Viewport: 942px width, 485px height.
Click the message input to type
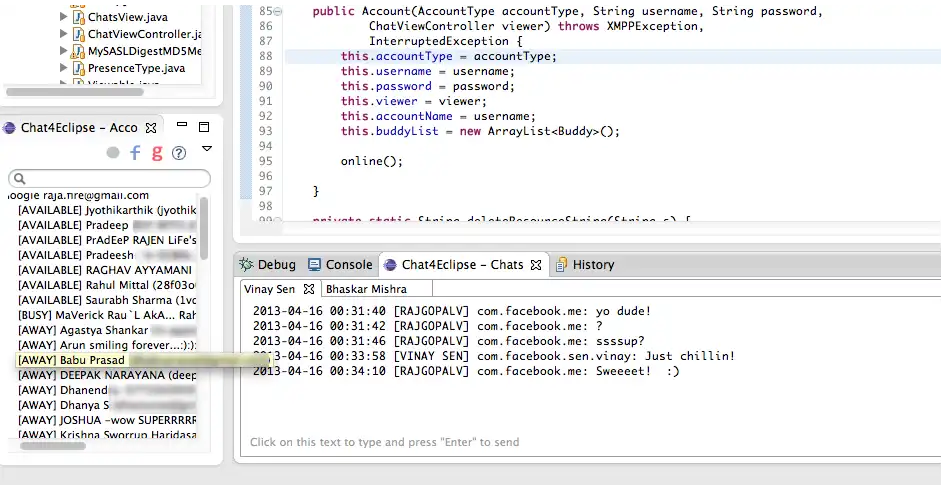[x=384, y=442]
